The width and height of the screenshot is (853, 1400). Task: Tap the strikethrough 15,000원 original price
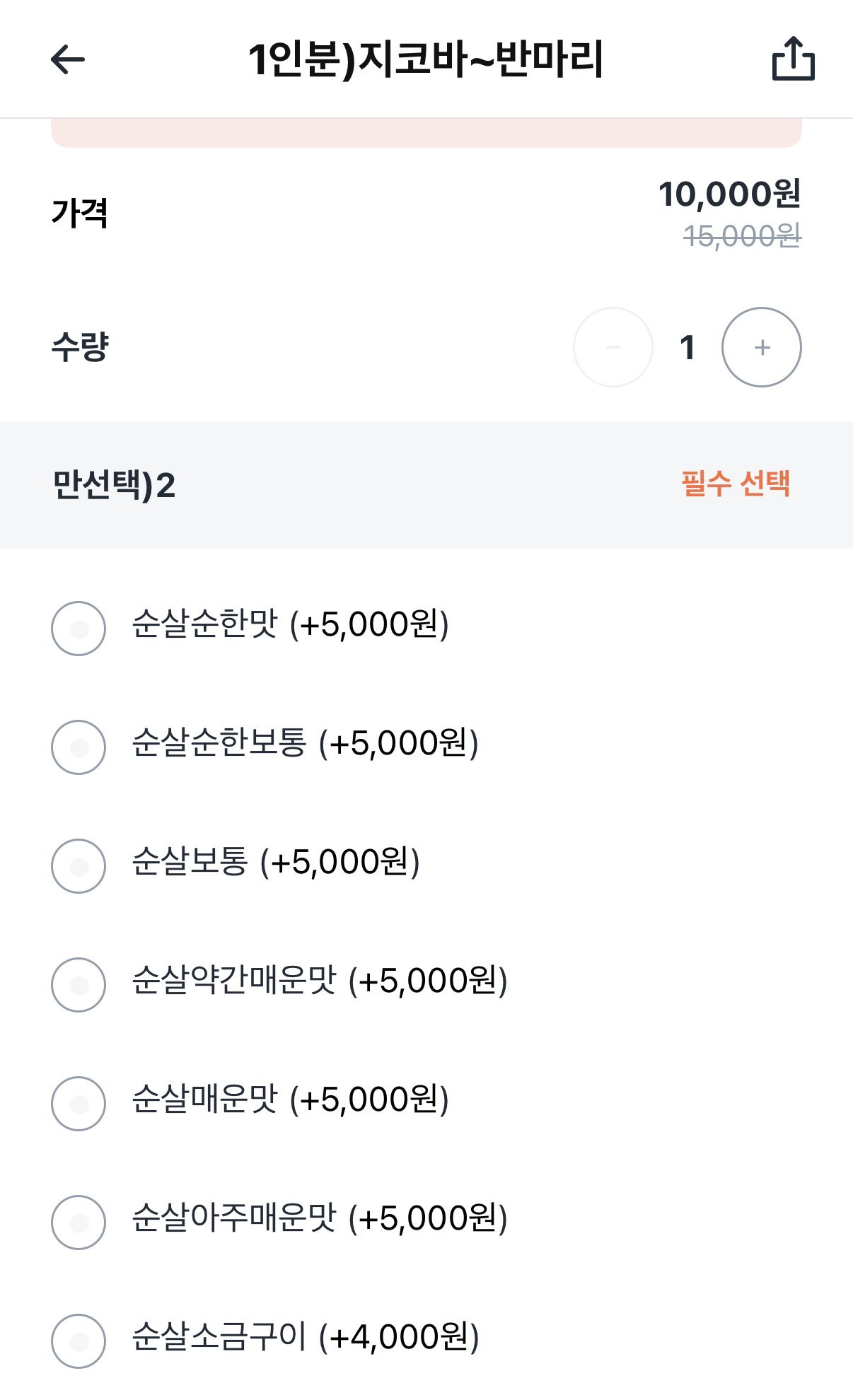(x=742, y=235)
